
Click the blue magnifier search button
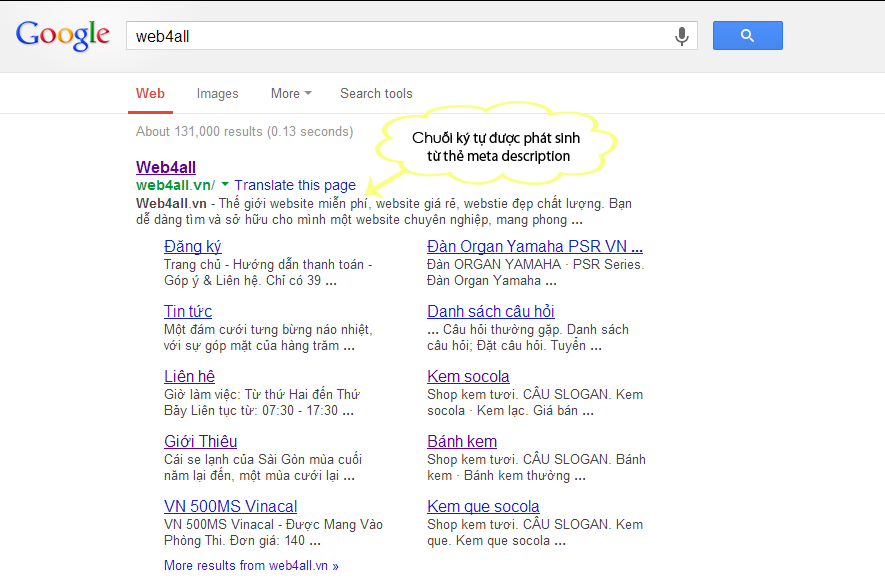click(747, 36)
